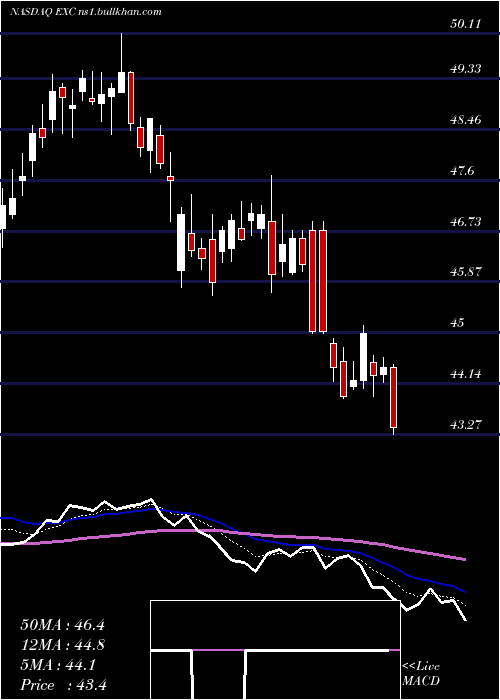Click the 44.14 price axis label
The image size is (500, 700).
coord(466,373)
